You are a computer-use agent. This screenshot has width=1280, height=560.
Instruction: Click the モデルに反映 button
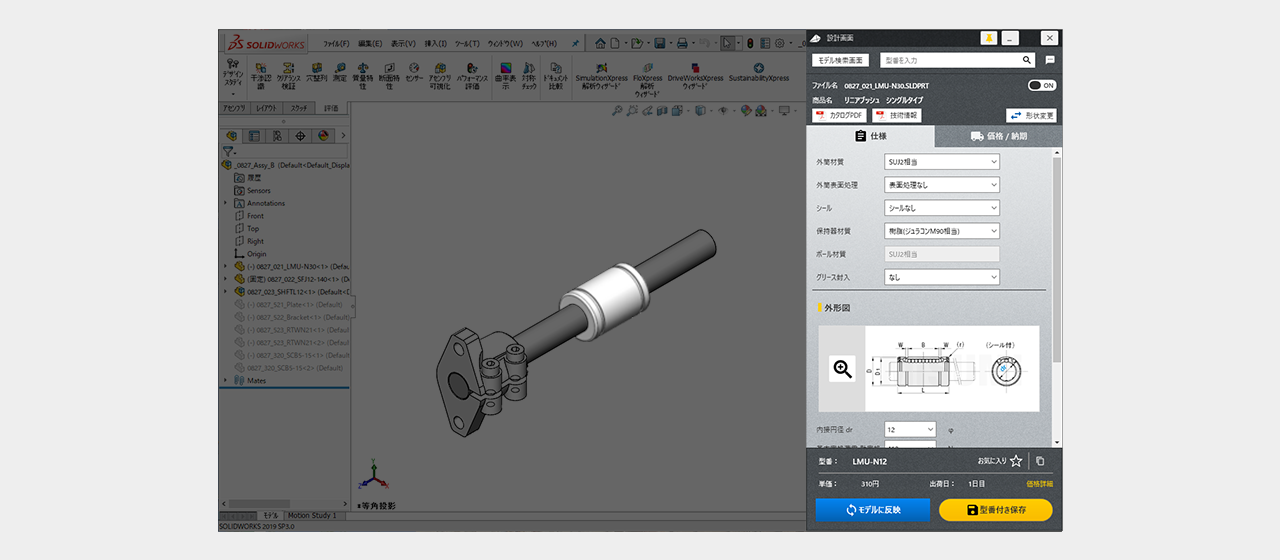pyautogui.click(x=872, y=510)
